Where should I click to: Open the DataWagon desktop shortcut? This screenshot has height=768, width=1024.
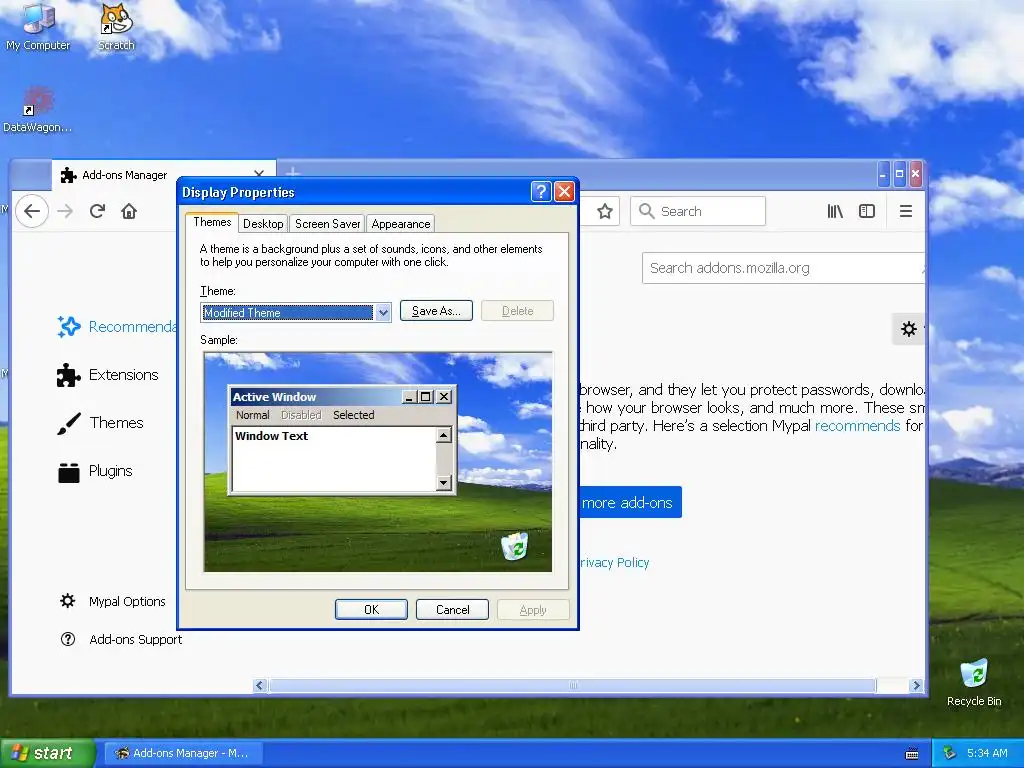[x=37, y=110]
